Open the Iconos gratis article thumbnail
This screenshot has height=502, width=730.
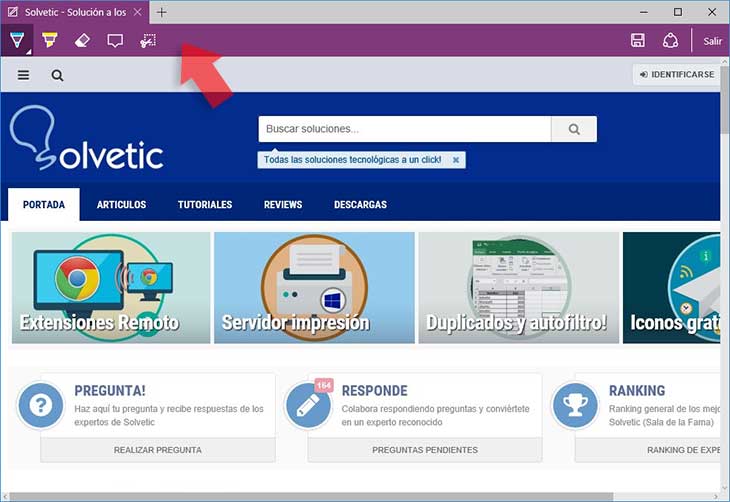[x=671, y=288]
